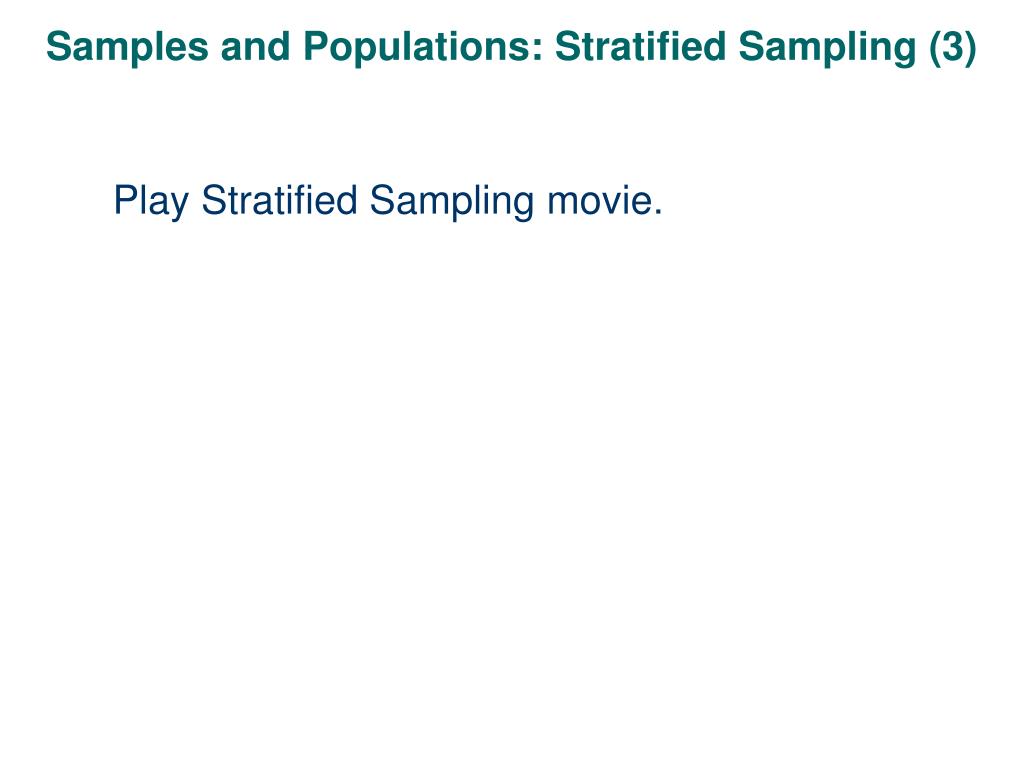Click the digit 3 inside the parentheses
The height and width of the screenshot is (768, 1024).
[953, 46]
